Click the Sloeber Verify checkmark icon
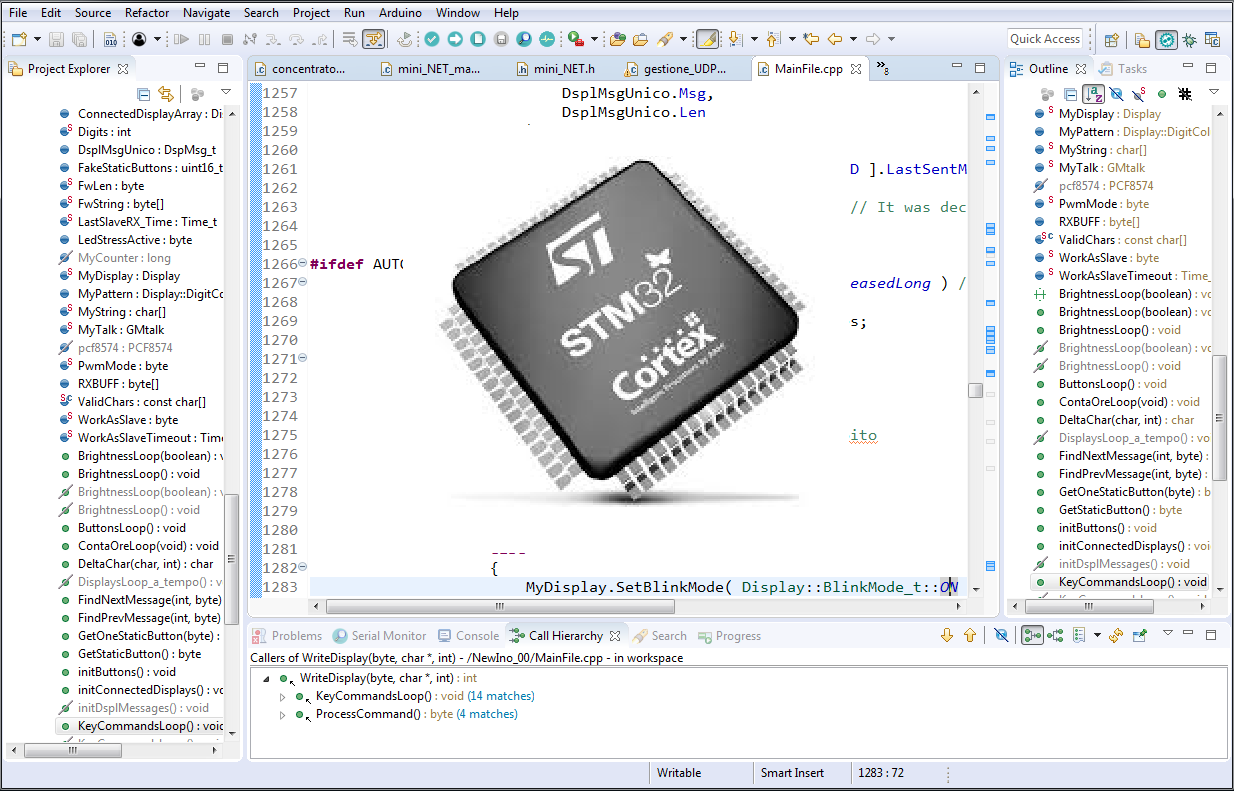 (x=431, y=39)
